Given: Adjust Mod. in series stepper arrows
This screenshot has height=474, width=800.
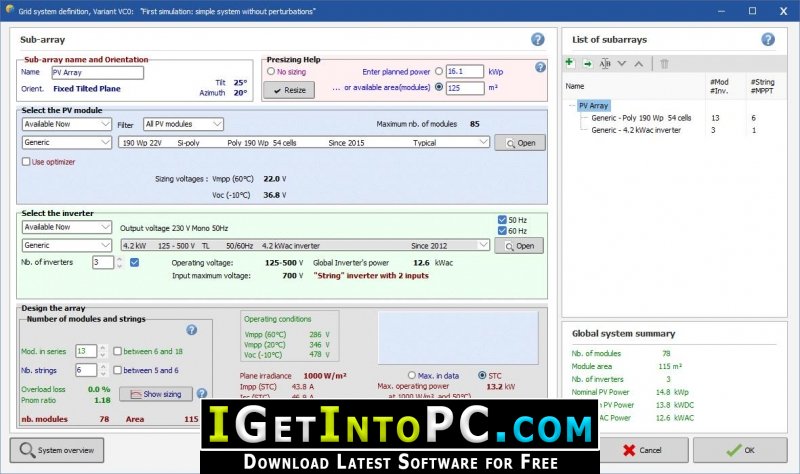Looking at the screenshot, I should tap(103, 351).
